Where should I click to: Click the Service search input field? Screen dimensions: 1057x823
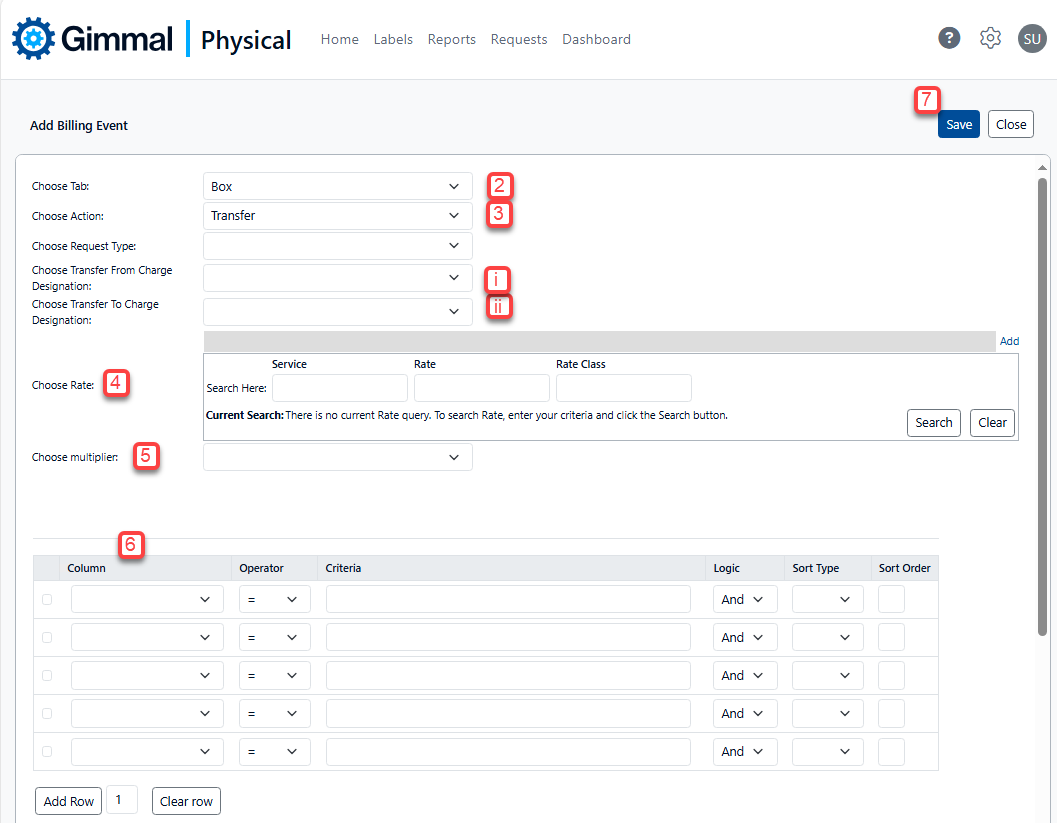340,388
